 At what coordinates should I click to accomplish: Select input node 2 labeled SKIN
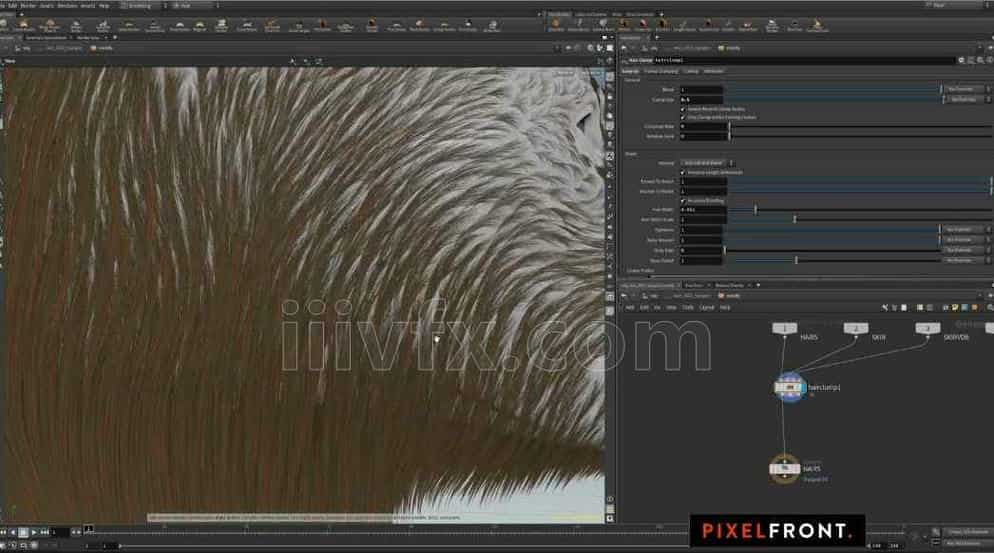coord(856,329)
